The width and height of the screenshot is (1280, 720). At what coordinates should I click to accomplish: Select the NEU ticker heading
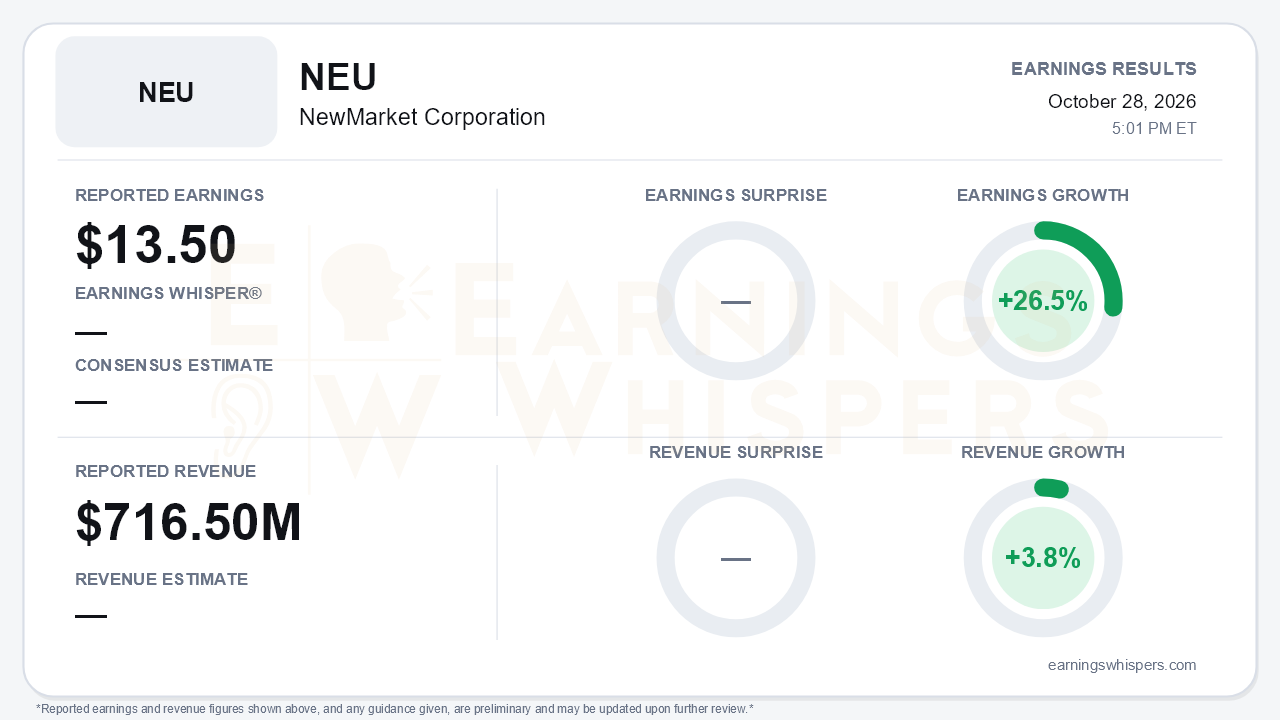338,77
